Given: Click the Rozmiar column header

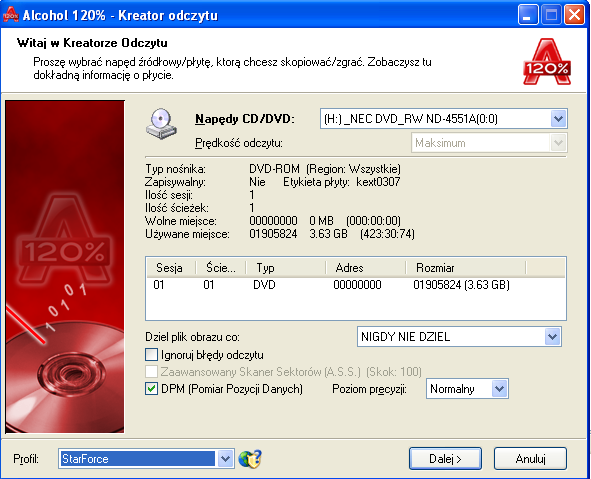Looking at the screenshot, I should 466,268.
